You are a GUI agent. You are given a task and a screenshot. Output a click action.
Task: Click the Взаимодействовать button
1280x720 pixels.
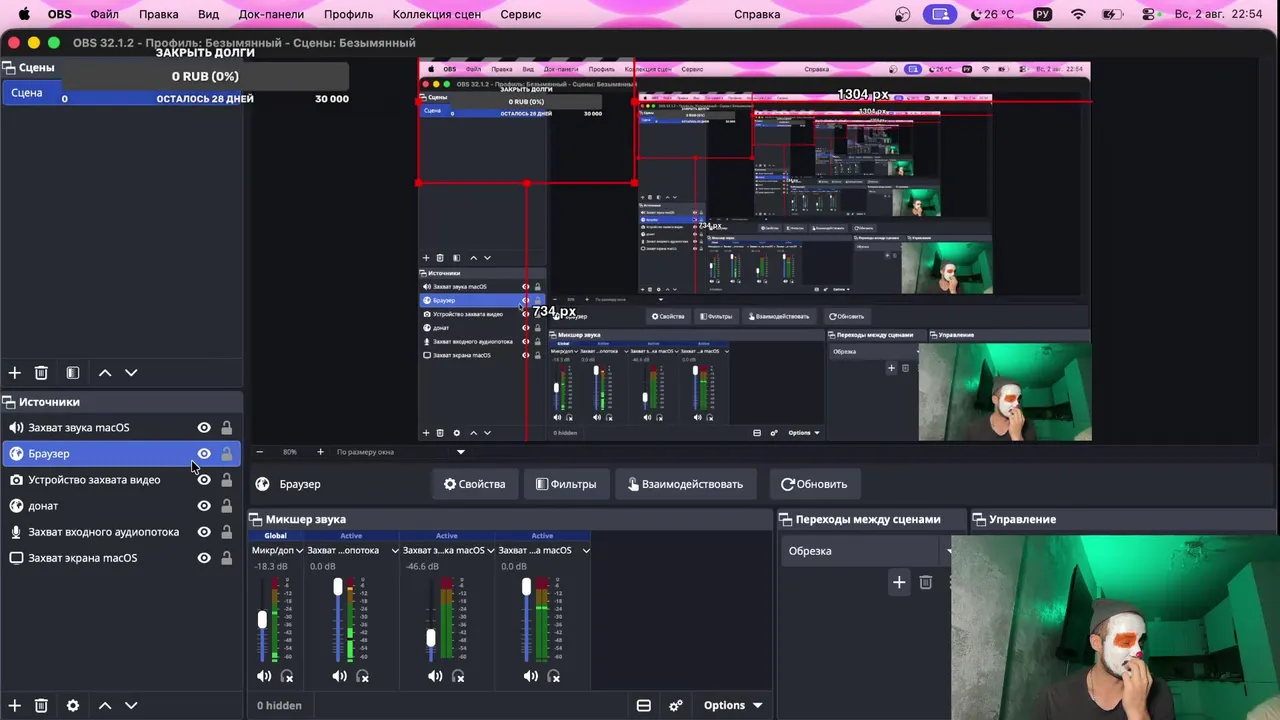pos(685,484)
